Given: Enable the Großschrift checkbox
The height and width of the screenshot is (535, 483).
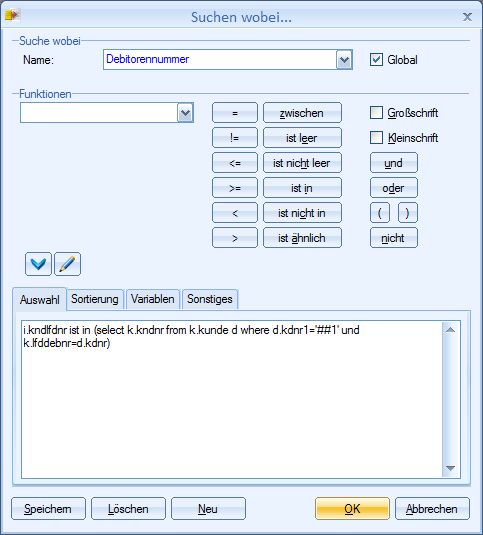Looking at the screenshot, I should 376,113.
